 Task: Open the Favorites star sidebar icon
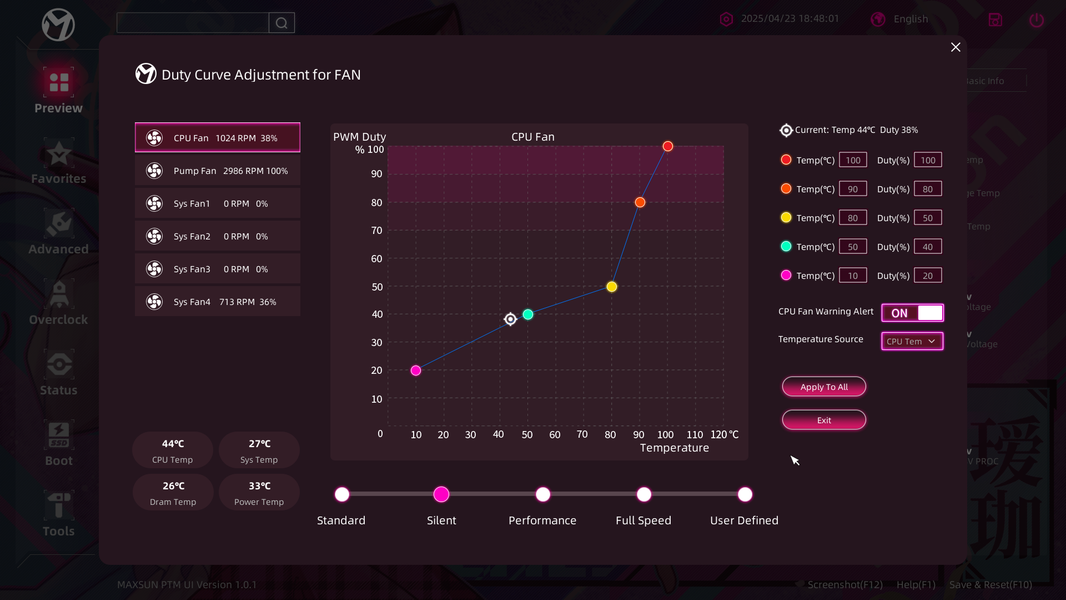(x=58, y=154)
